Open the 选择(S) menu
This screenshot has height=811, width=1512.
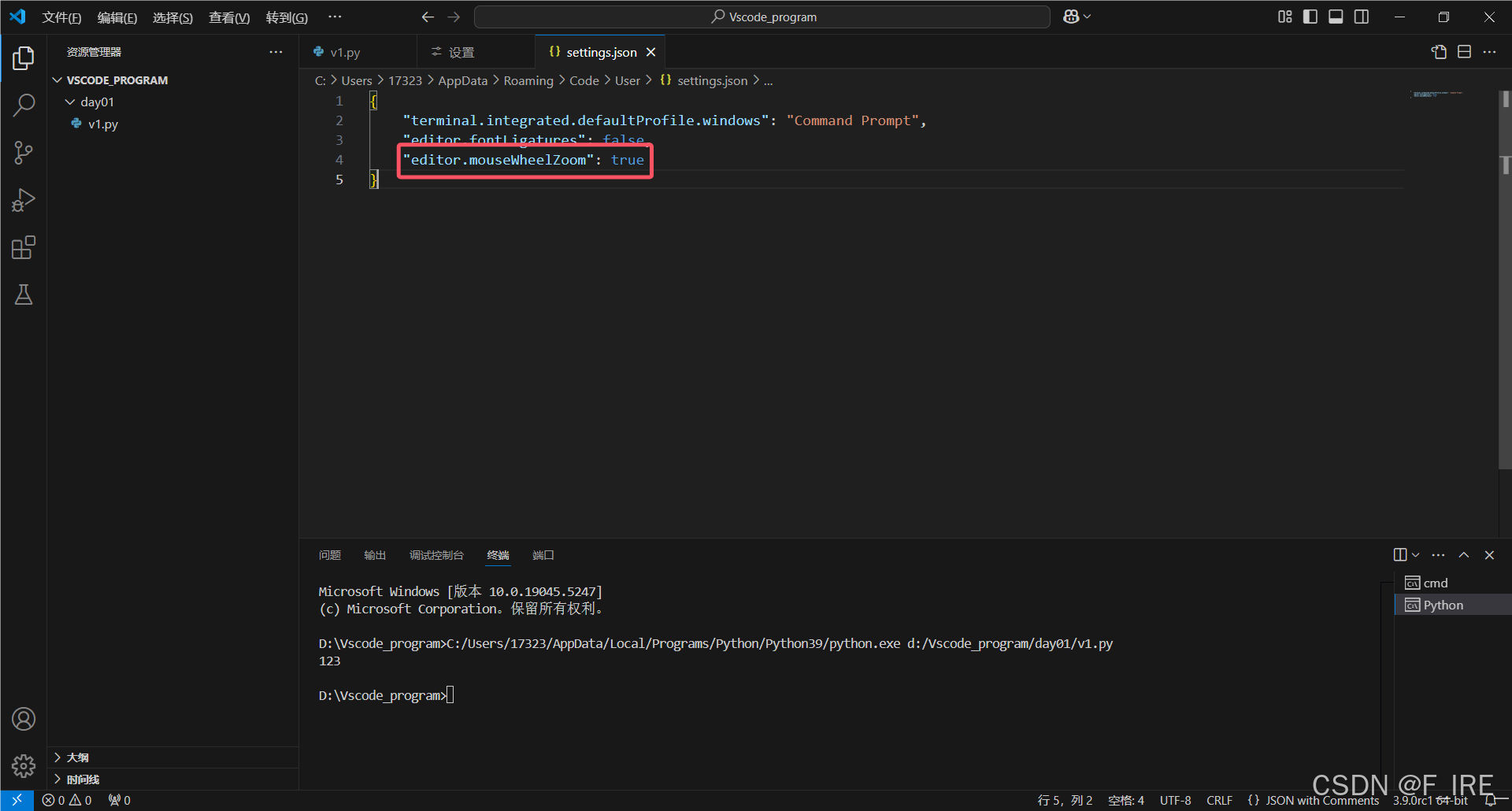[172, 17]
